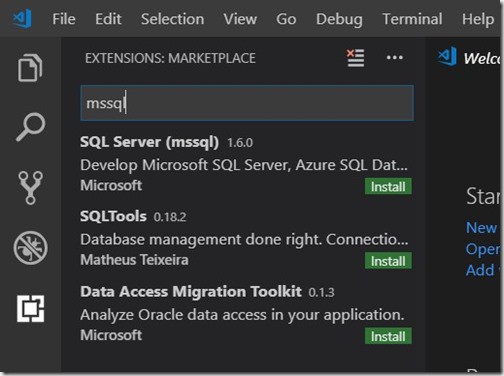
Task: Click the Open folder link on Welcome page
Action: click(483, 249)
